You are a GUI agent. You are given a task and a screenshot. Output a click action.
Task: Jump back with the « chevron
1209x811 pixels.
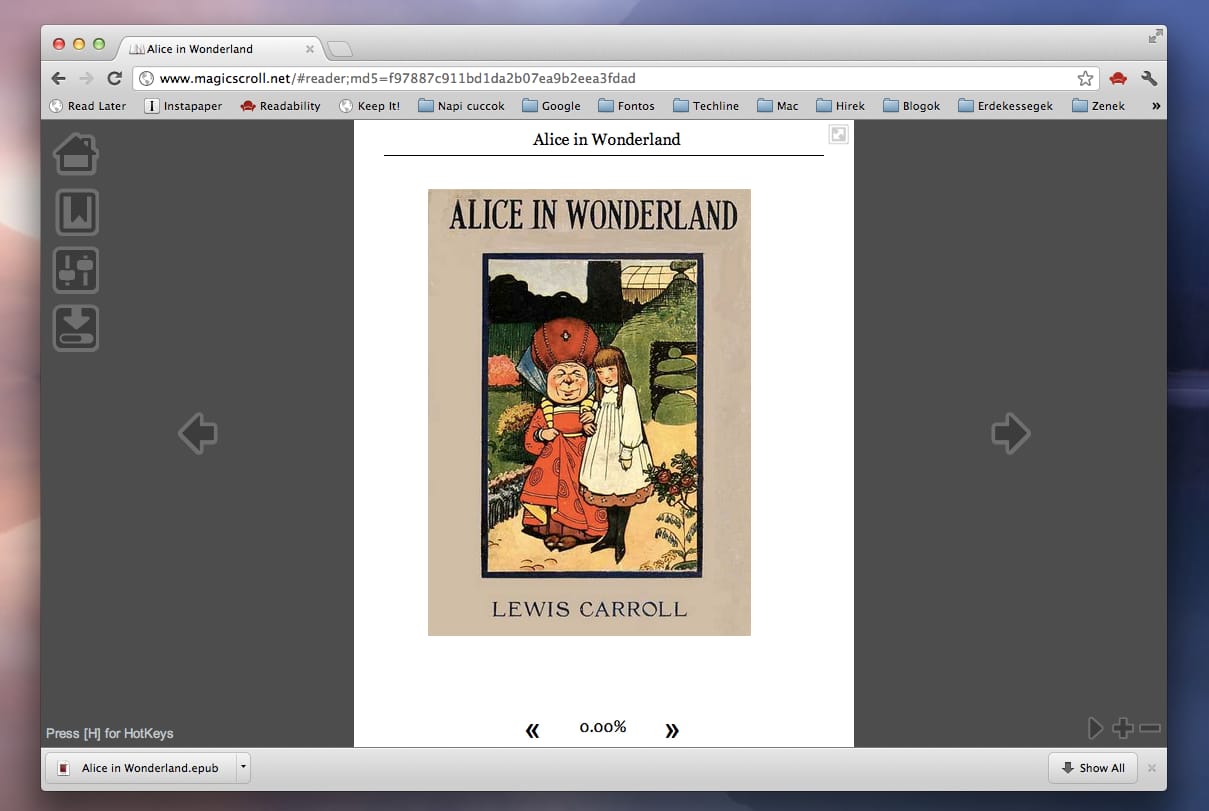click(x=532, y=730)
